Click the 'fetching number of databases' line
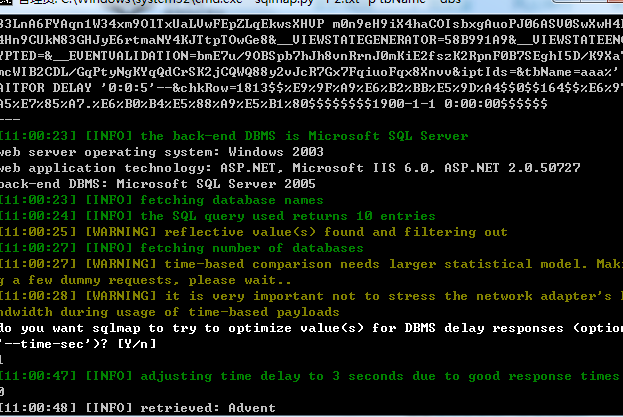The height and width of the screenshot is (417, 623). pyautogui.click(x=182, y=248)
